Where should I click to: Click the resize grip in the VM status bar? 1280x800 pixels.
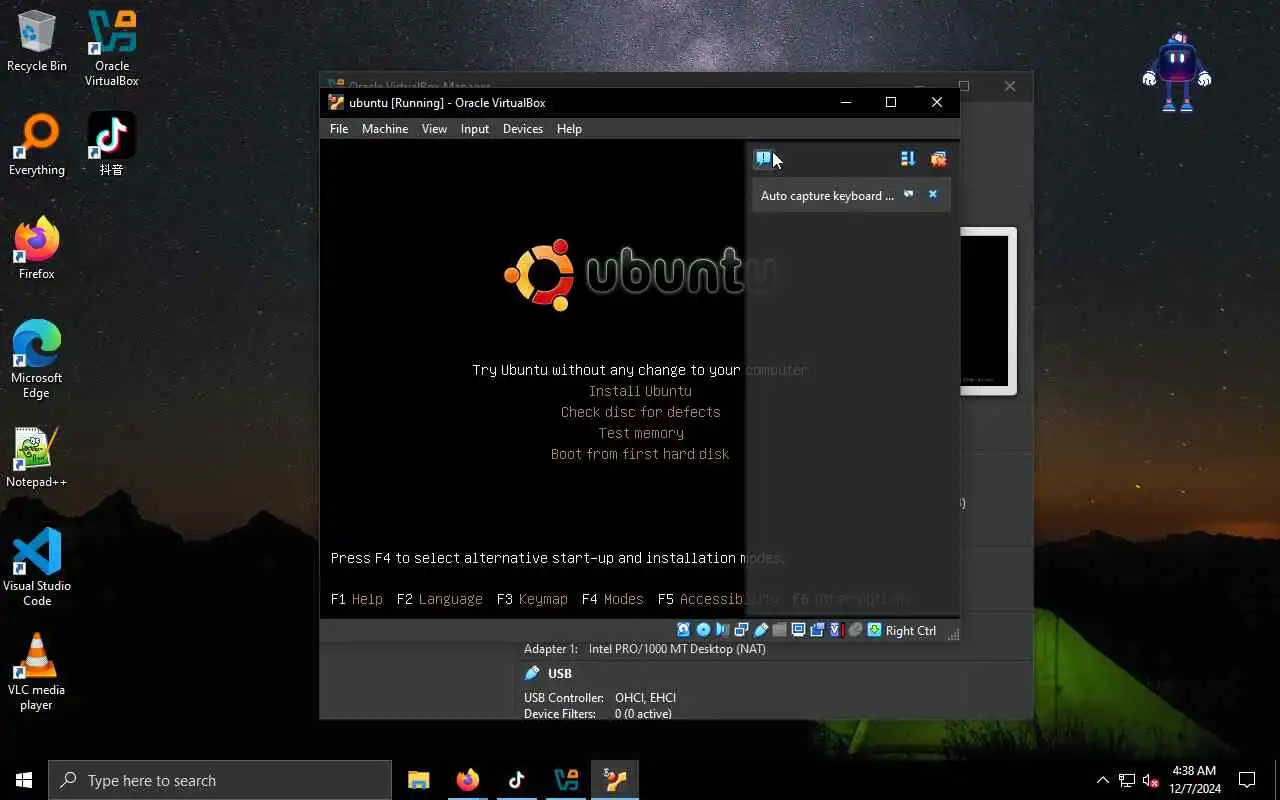pyautogui.click(x=953, y=633)
